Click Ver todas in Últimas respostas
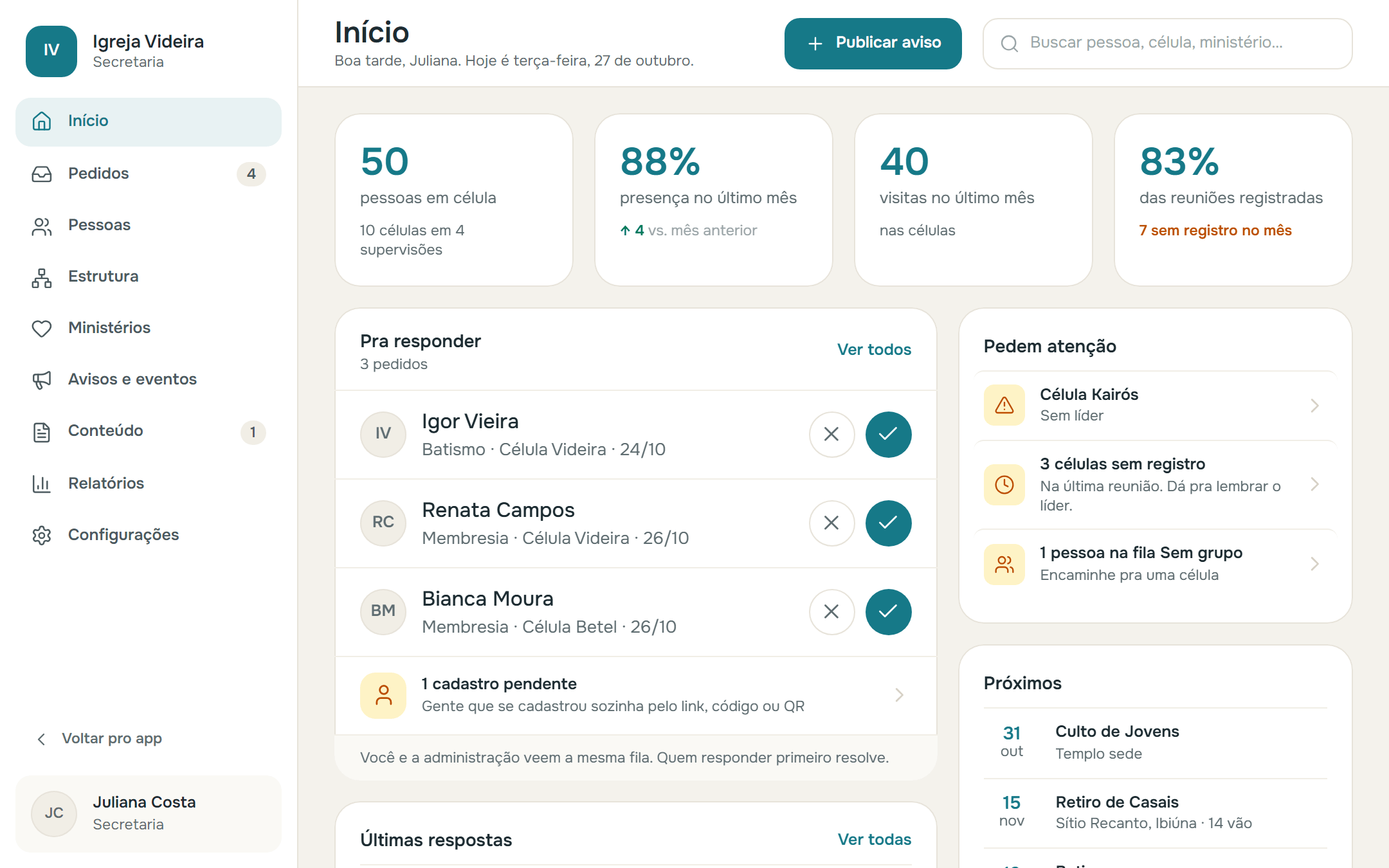This screenshot has height=868, width=1389. [874, 839]
